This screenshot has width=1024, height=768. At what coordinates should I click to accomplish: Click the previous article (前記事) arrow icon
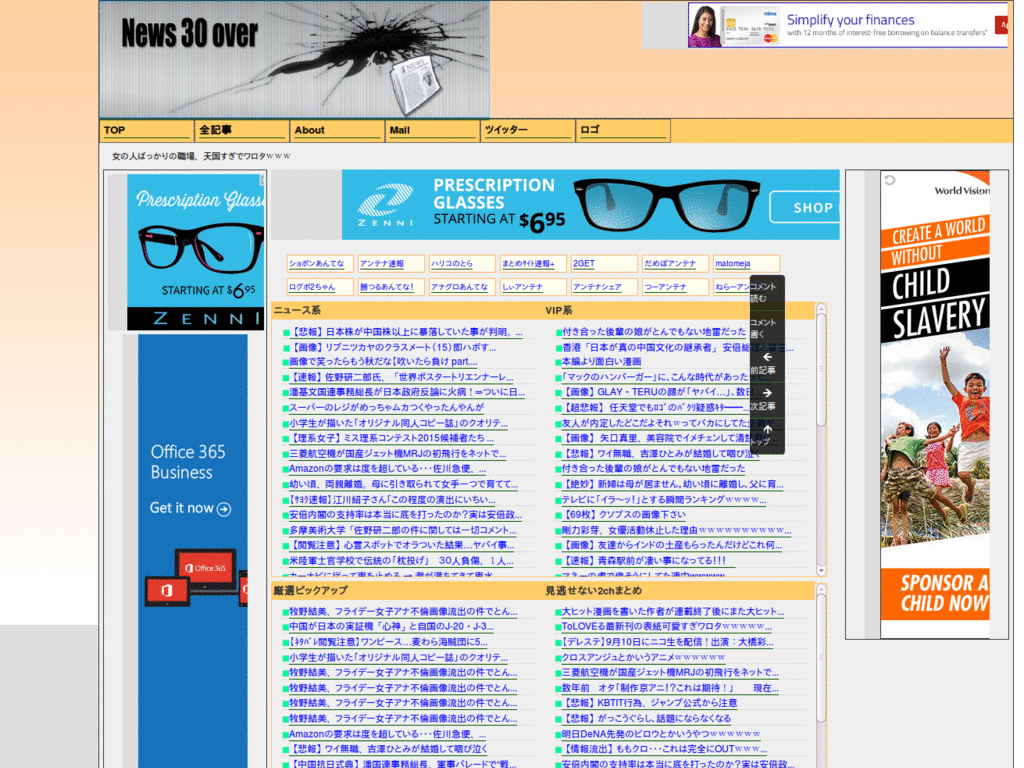click(767, 357)
